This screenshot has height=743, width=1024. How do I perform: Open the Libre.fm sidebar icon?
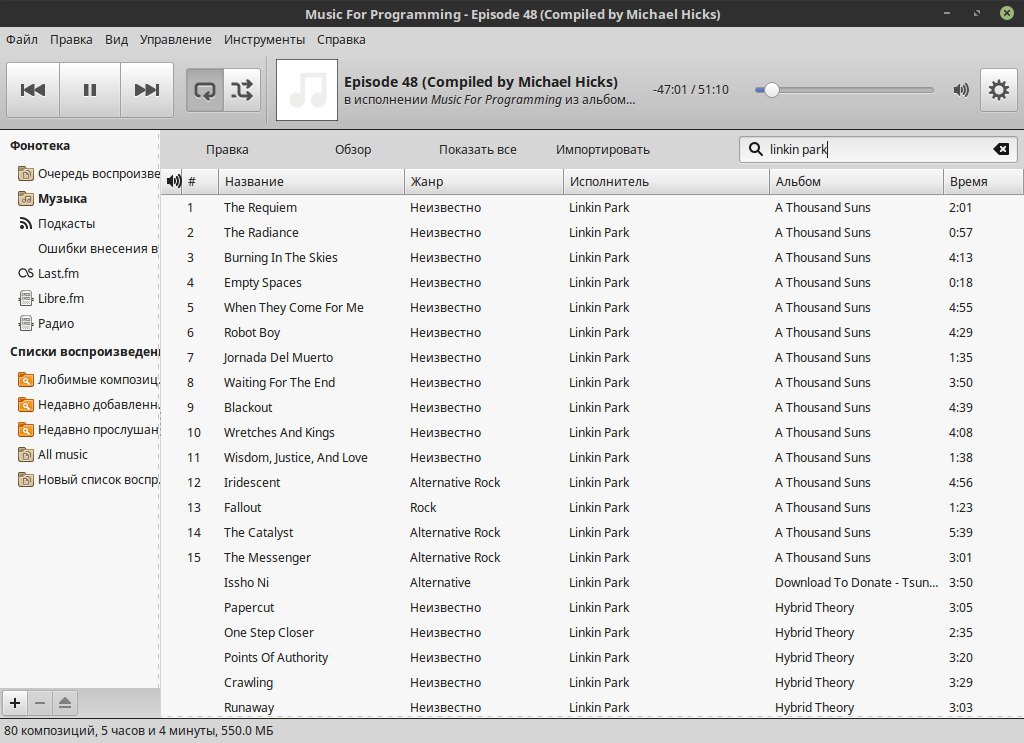(25, 298)
